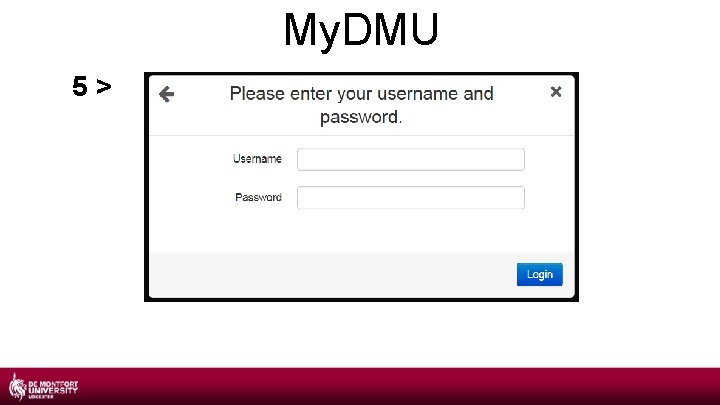Viewport: 720px width, 405px height.
Task: Select the DE MONTFORT UNIVERSITY logo text
Action: (x=53, y=387)
